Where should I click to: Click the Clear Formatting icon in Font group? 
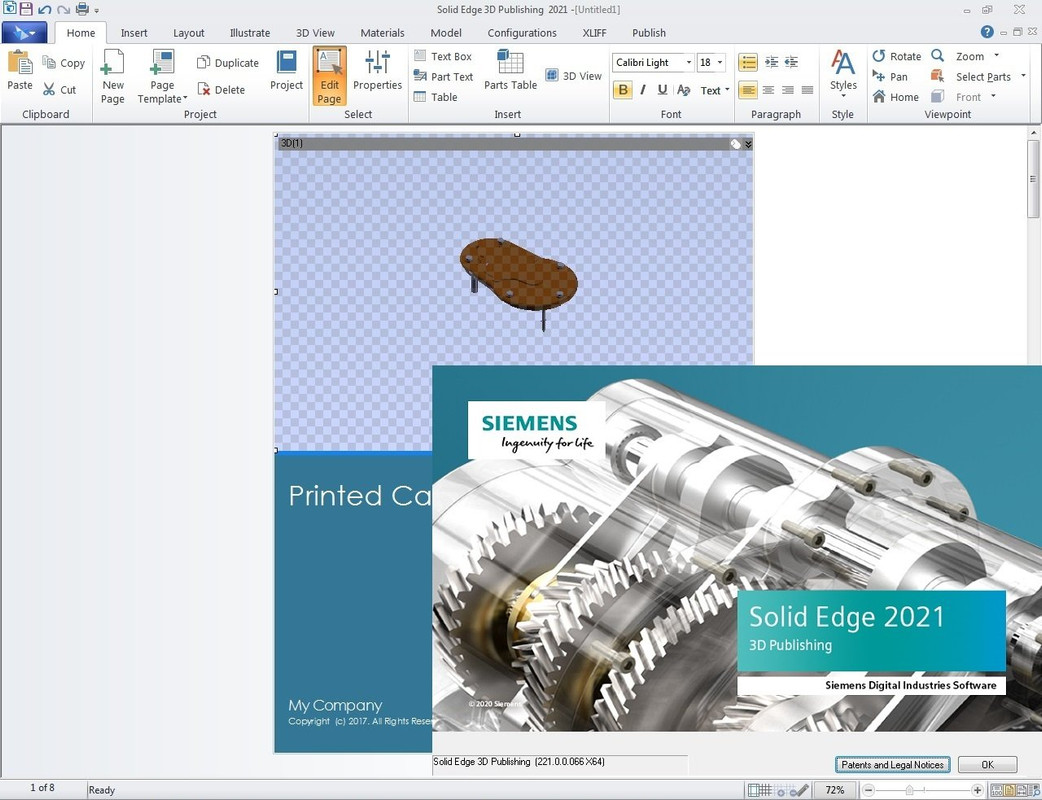pos(683,90)
